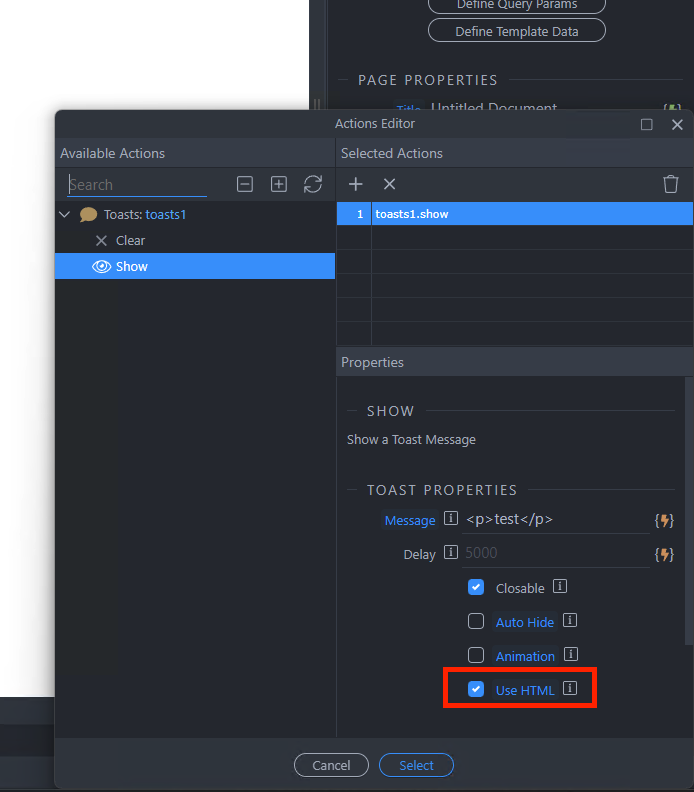
Task: Uncheck the Closable checkbox
Action: pos(476,588)
